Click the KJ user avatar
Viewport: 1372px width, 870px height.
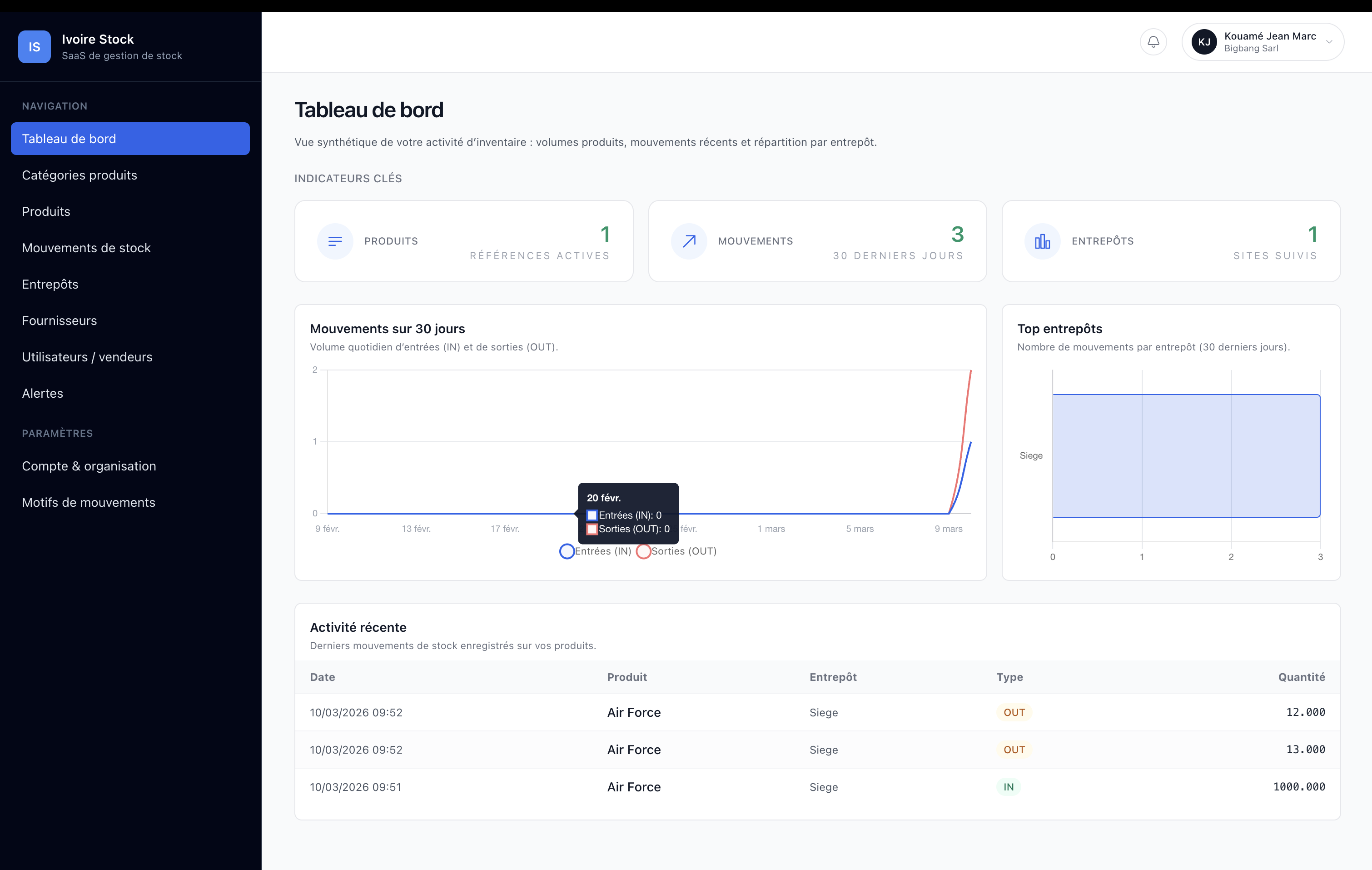tap(1203, 42)
